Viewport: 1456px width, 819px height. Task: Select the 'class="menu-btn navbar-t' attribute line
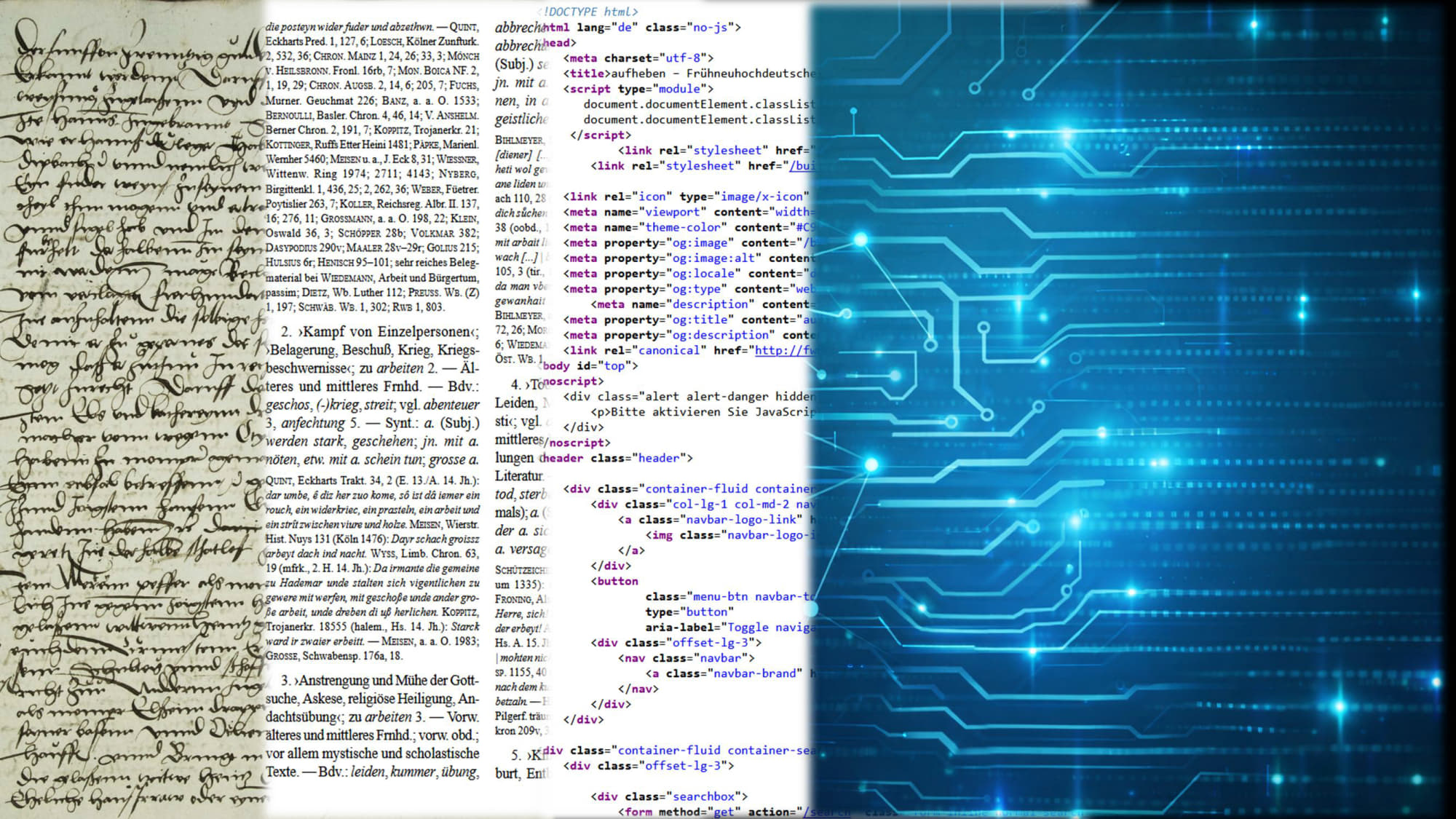[729, 596]
